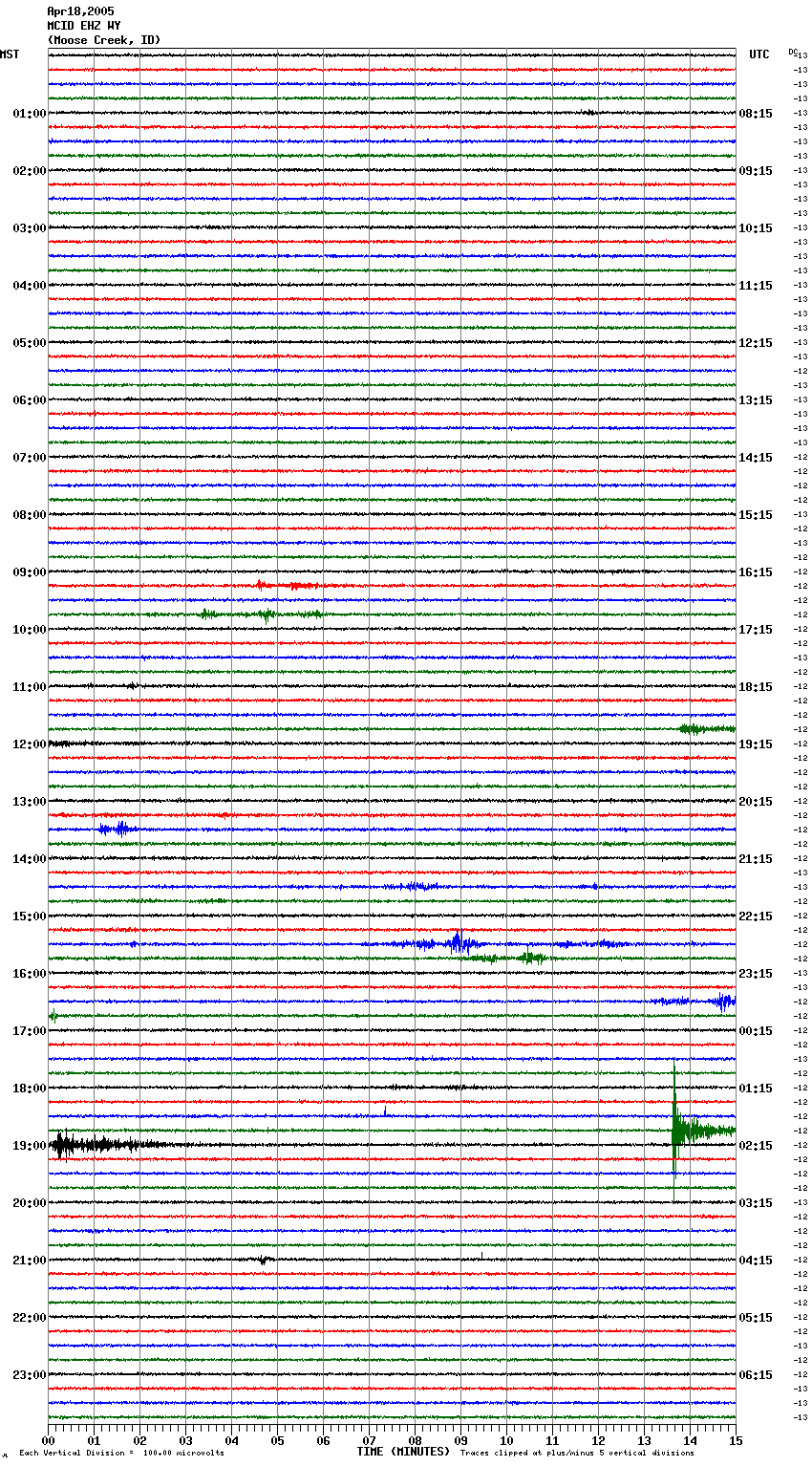
Task: Select the 16:00 MST time label
Action: [x=30, y=974]
